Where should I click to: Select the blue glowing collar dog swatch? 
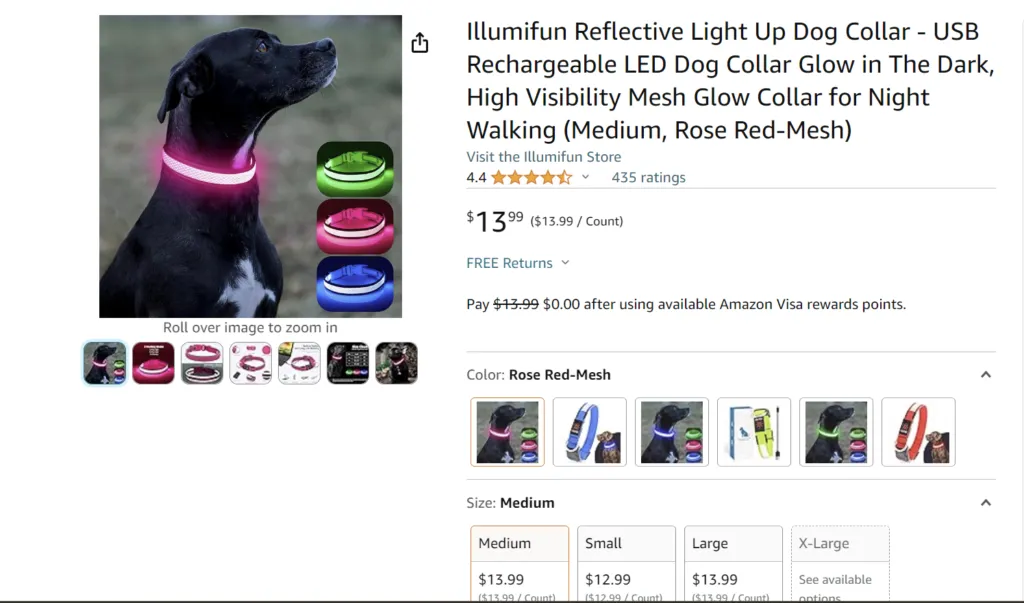tap(672, 432)
